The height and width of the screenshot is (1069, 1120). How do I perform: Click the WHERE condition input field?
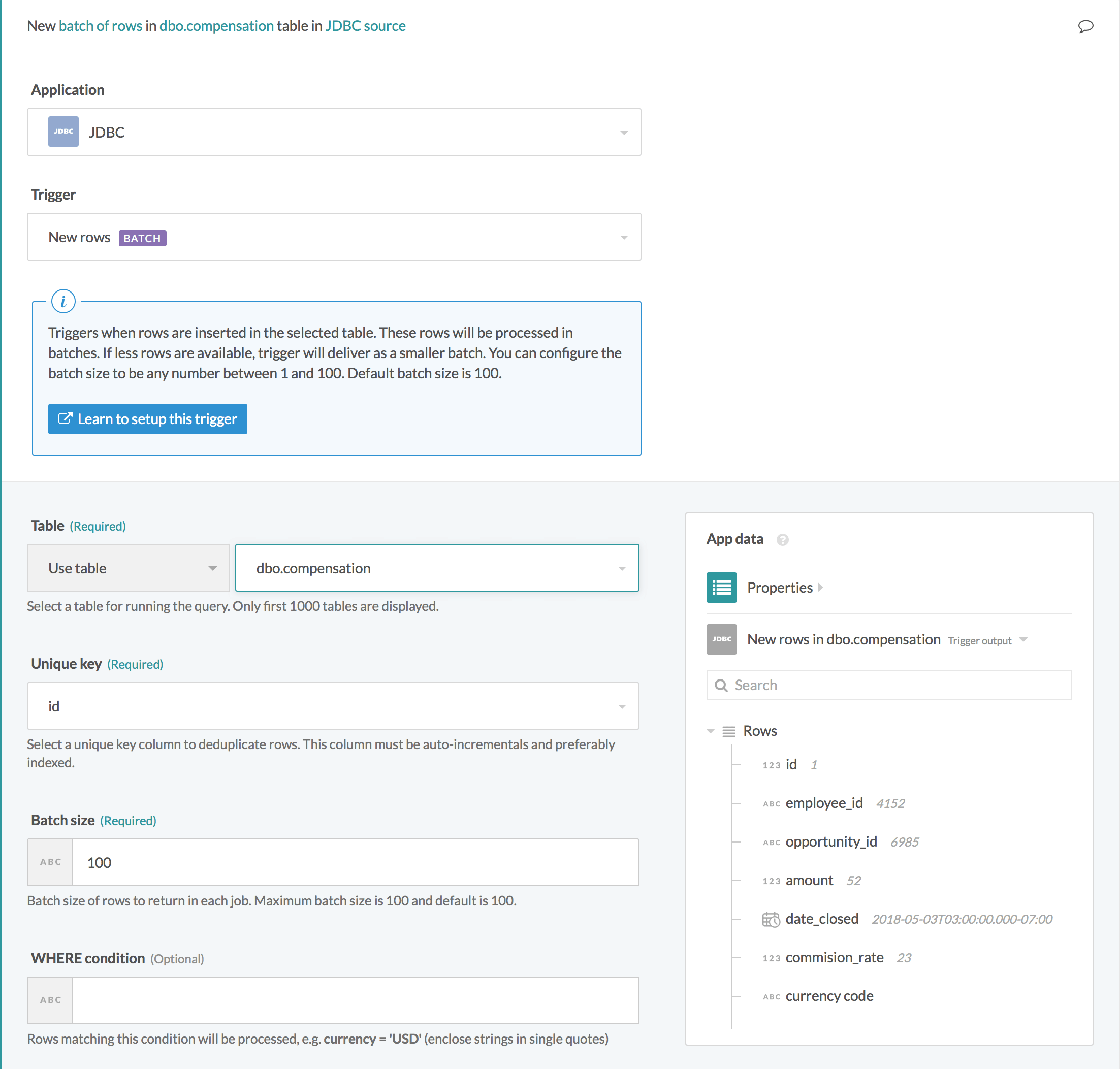click(x=355, y=1000)
